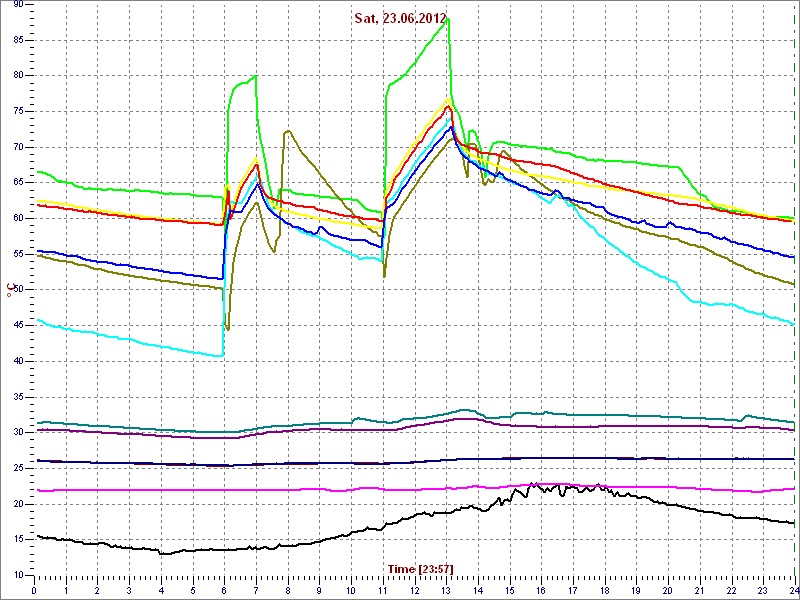Click hour label '6' on time axis
This screenshot has width=800, height=600.
pyautogui.click(x=224, y=588)
